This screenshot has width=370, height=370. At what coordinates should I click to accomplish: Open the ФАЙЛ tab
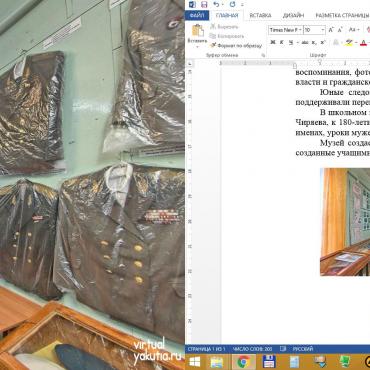(197, 15)
